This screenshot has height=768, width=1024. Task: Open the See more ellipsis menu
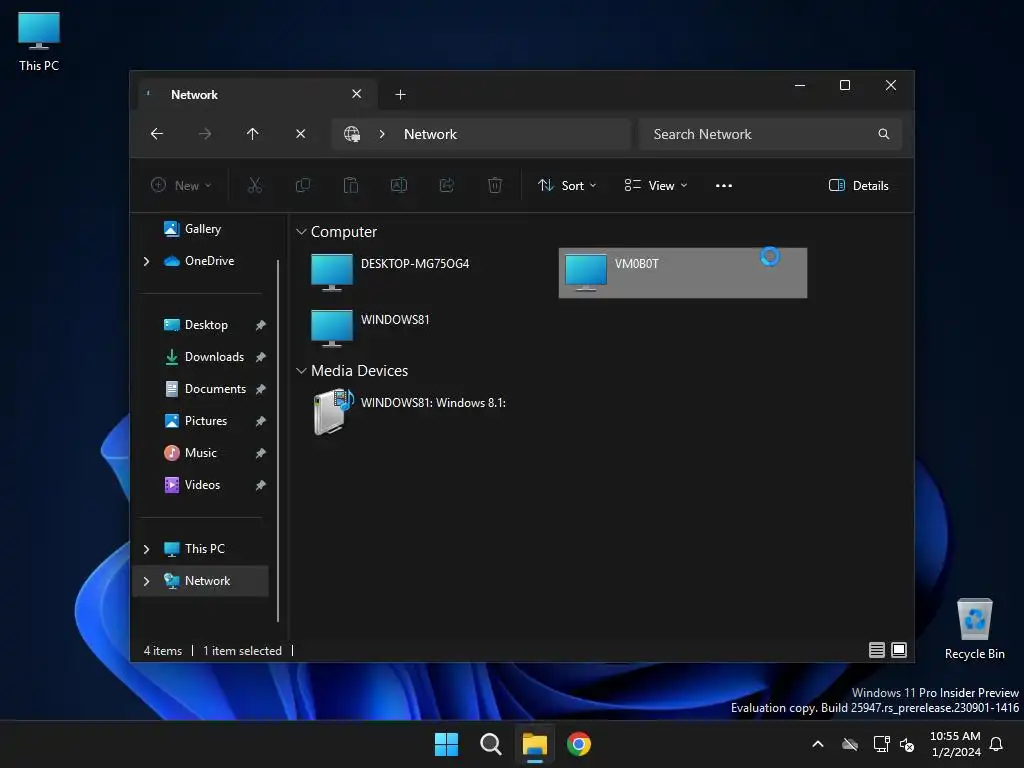pos(724,185)
